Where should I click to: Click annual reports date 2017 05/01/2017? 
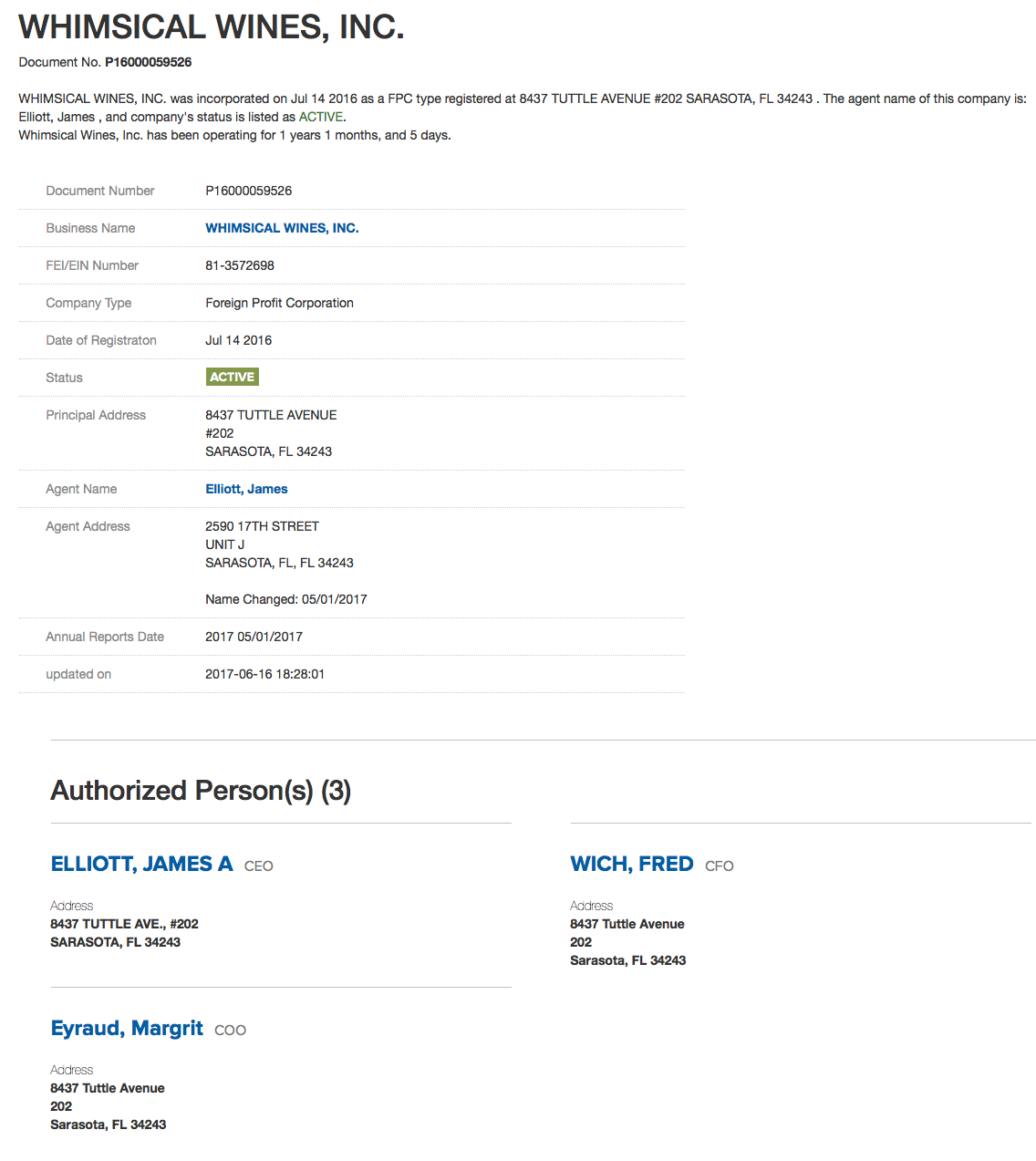coord(254,637)
